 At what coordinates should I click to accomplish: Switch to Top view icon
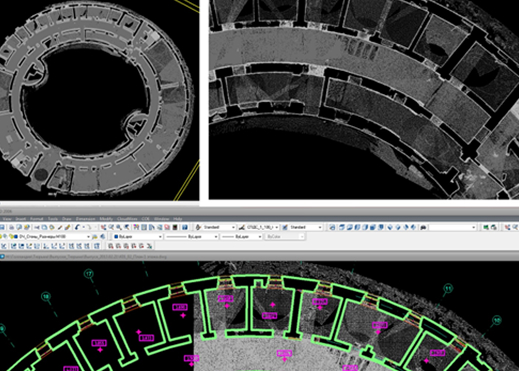pos(342,227)
